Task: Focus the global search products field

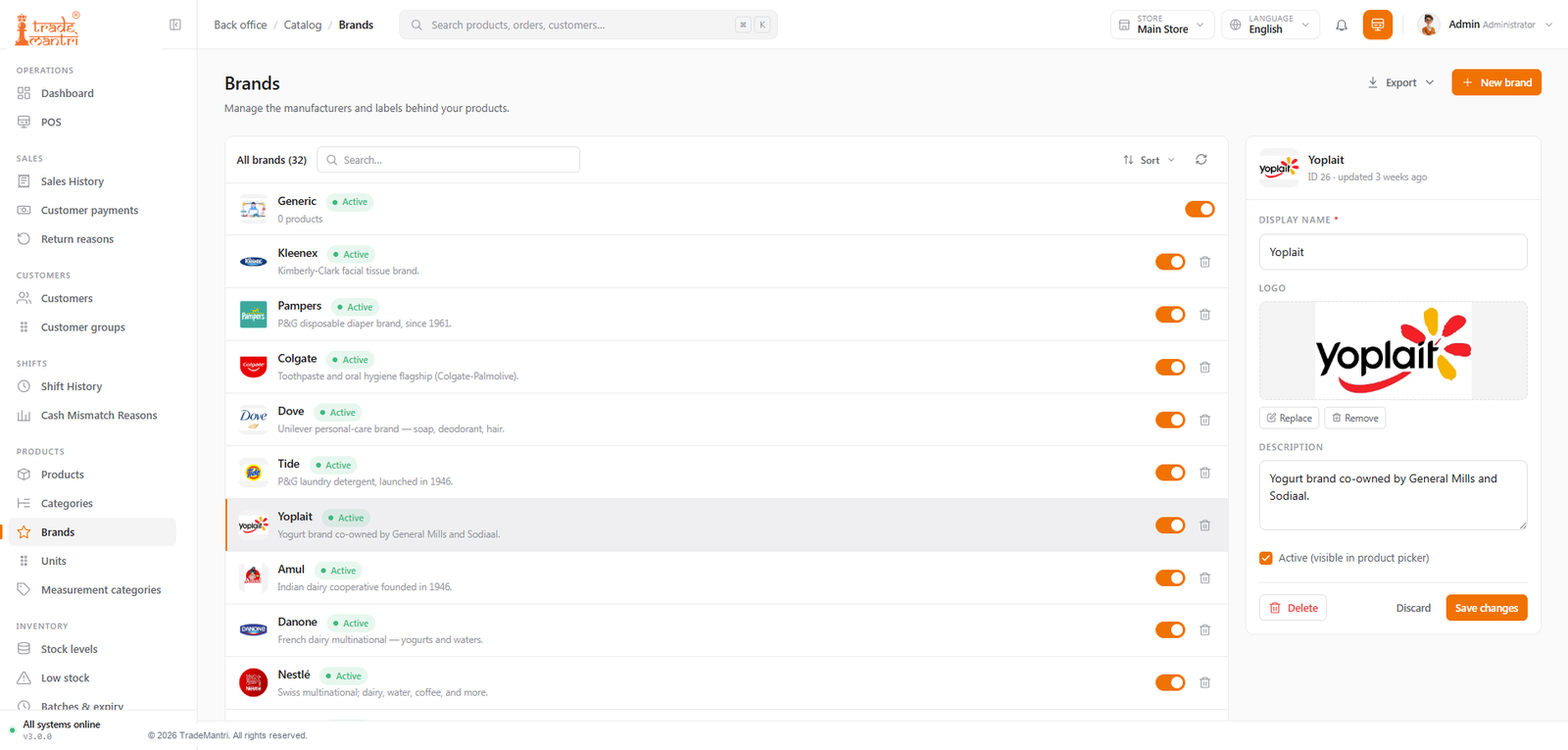Action: tap(588, 25)
